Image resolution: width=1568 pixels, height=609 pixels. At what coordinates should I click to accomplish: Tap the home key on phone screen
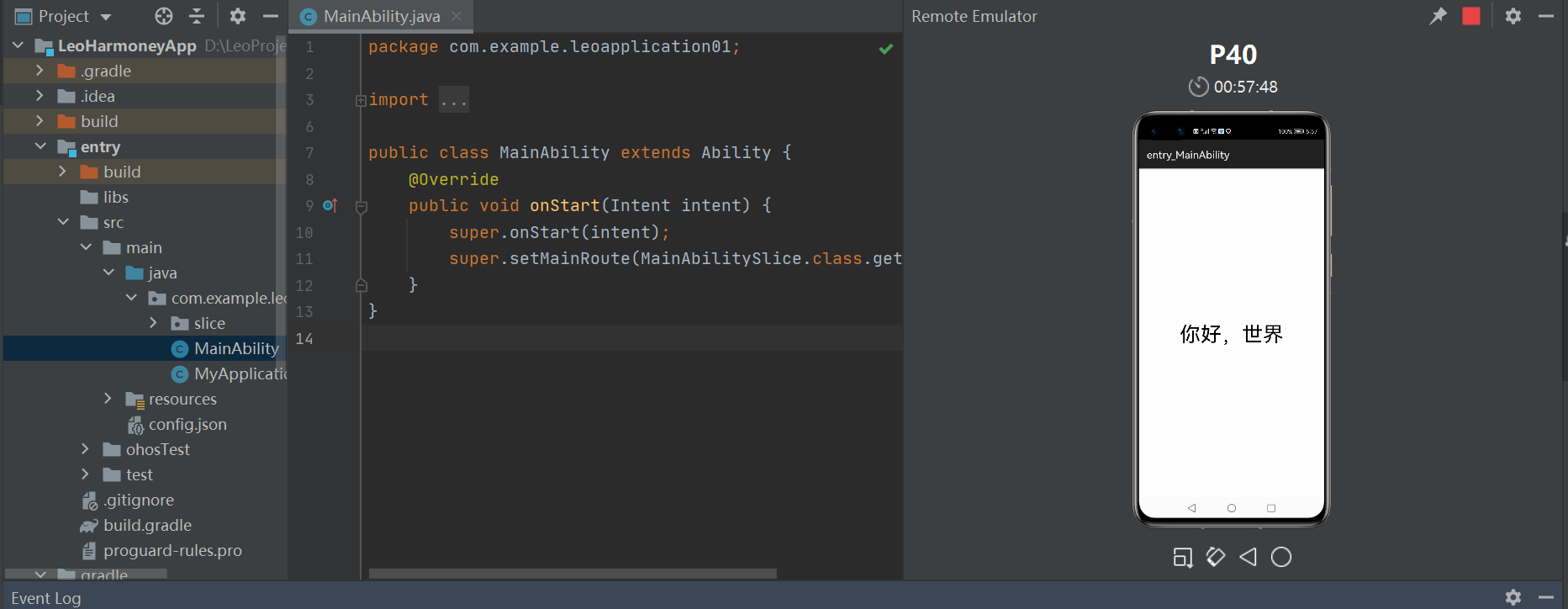tap(1232, 508)
